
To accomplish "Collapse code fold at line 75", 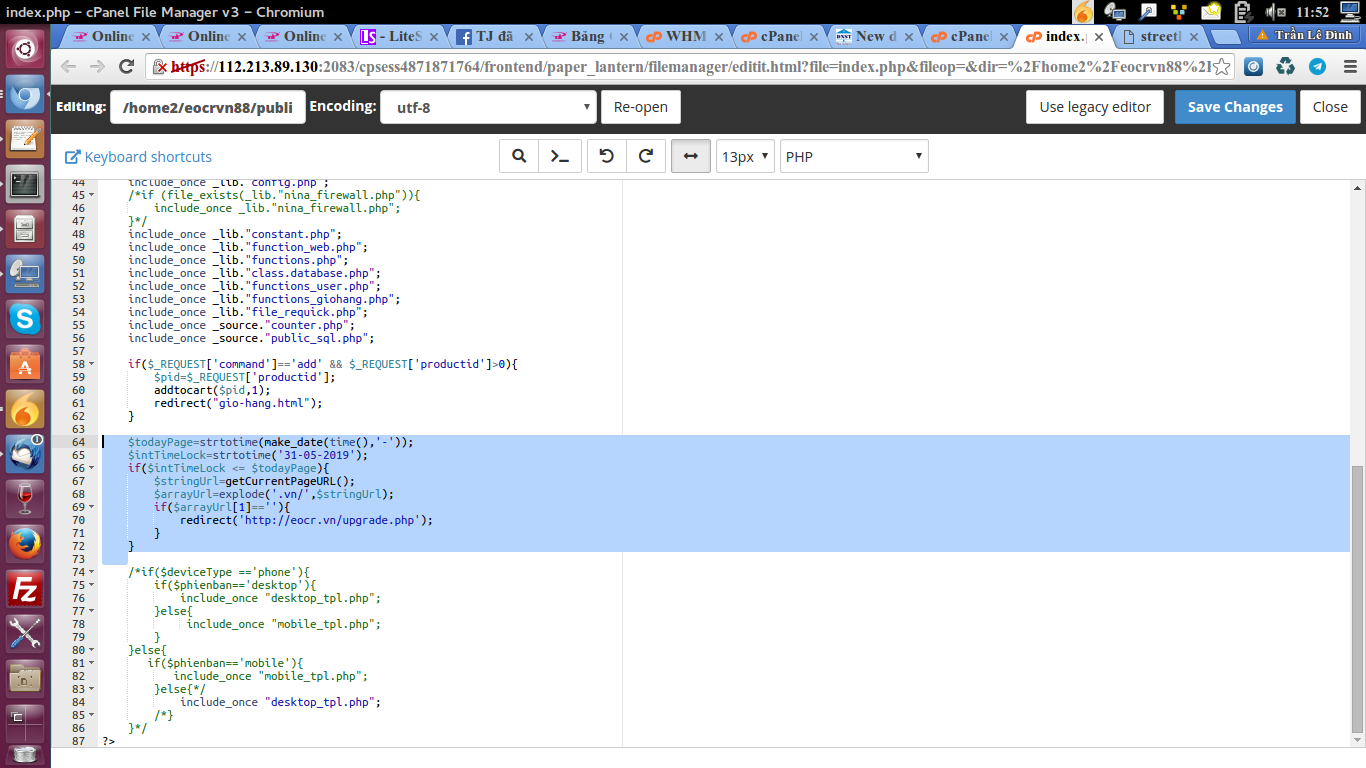I will coord(92,585).
